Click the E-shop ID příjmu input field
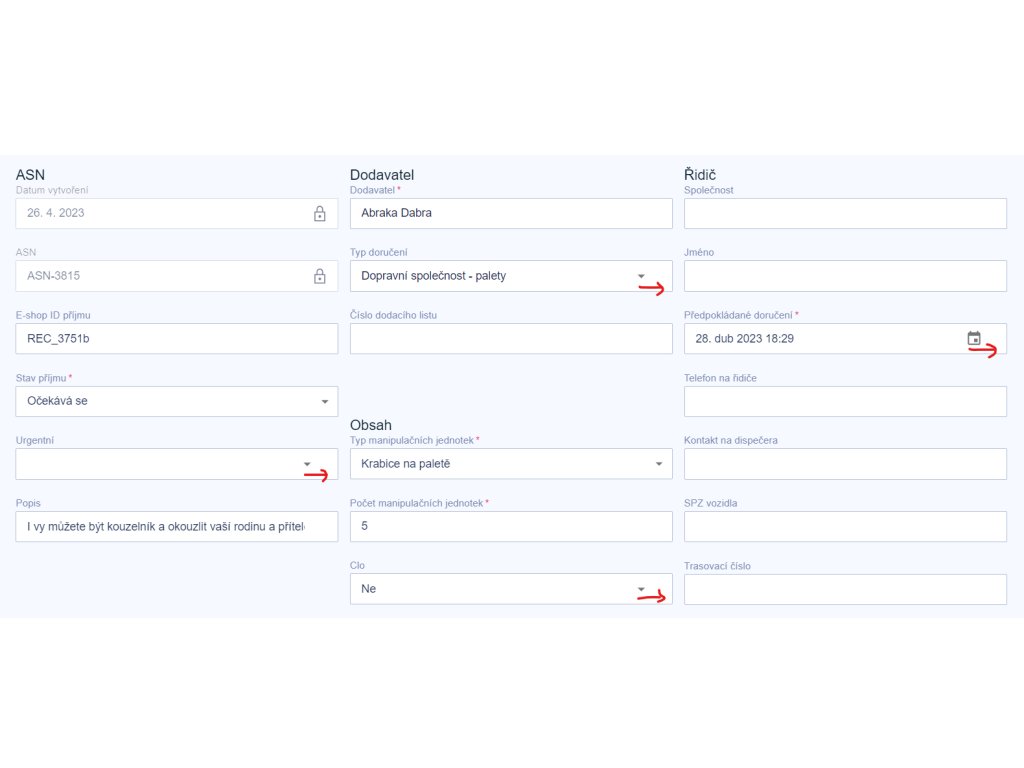Viewport: 1024px width, 768px height. click(x=177, y=339)
